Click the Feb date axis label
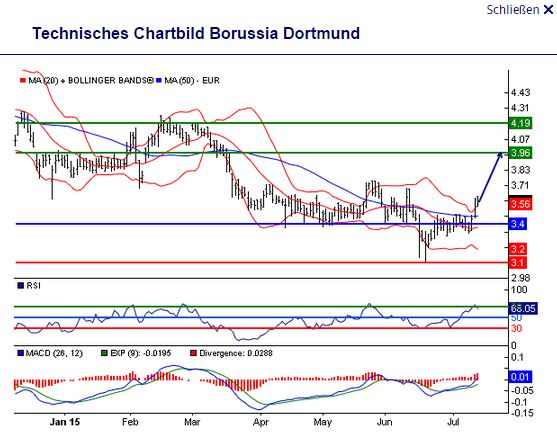557x437 pixels. coord(130,422)
